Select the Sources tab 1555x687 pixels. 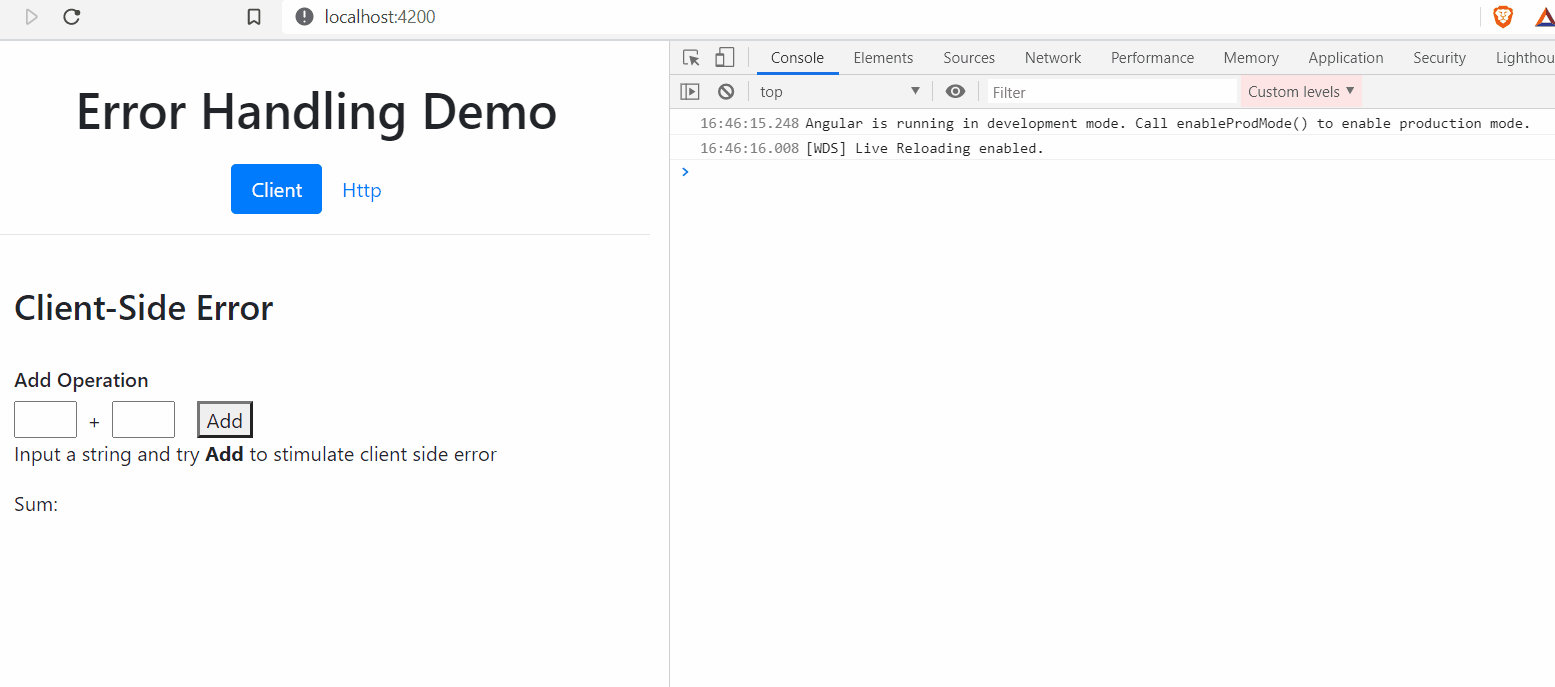(x=969, y=58)
